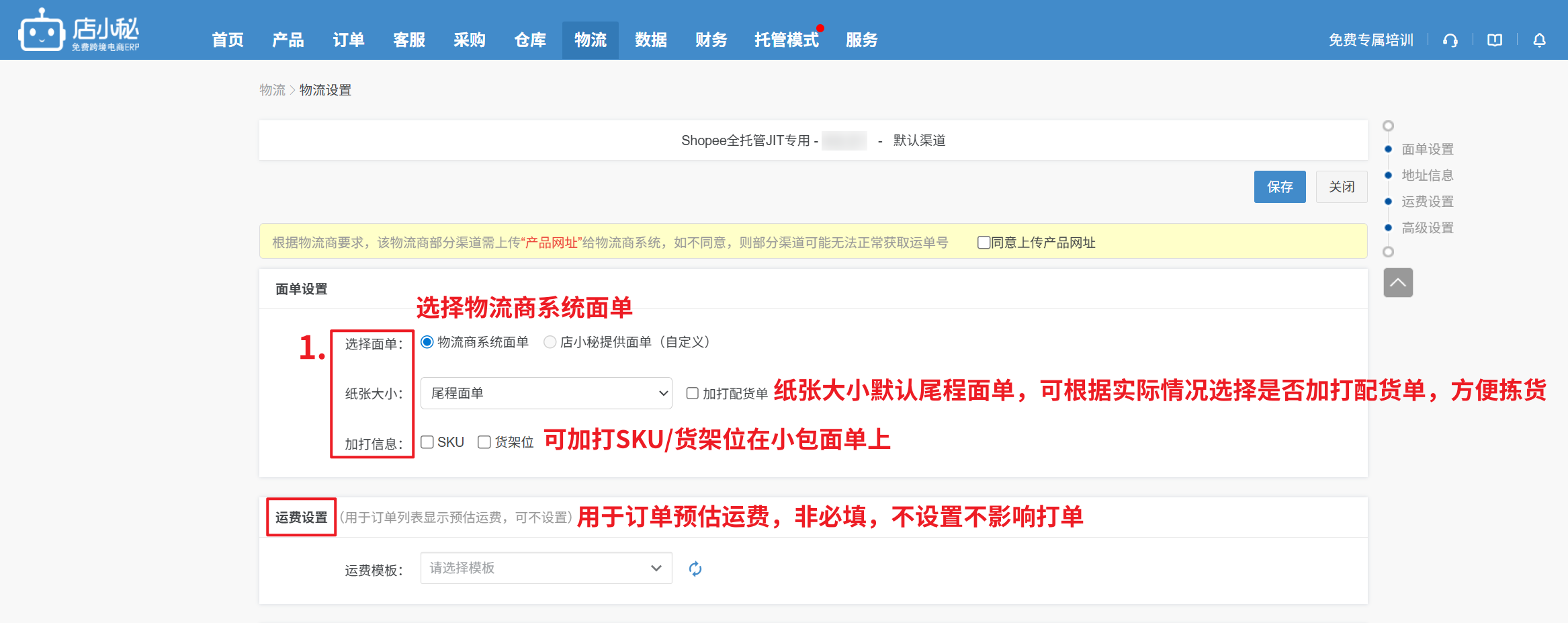Check 同意上传产品网址 checkbox
Image resolution: width=1568 pixels, height=623 pixels.
coord(984,243)
